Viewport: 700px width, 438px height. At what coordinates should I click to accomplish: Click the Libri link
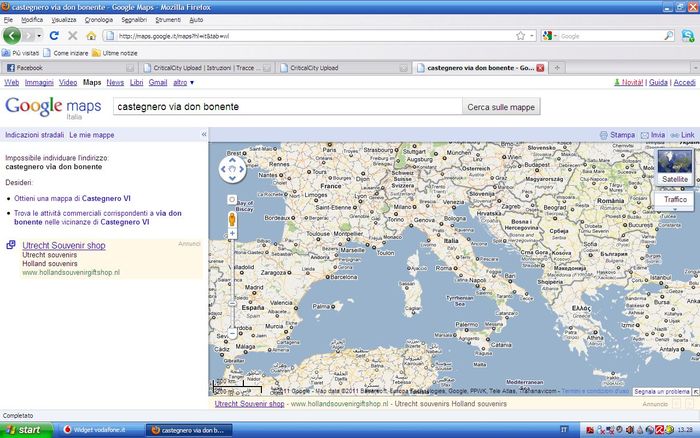(x=136, y=82)
